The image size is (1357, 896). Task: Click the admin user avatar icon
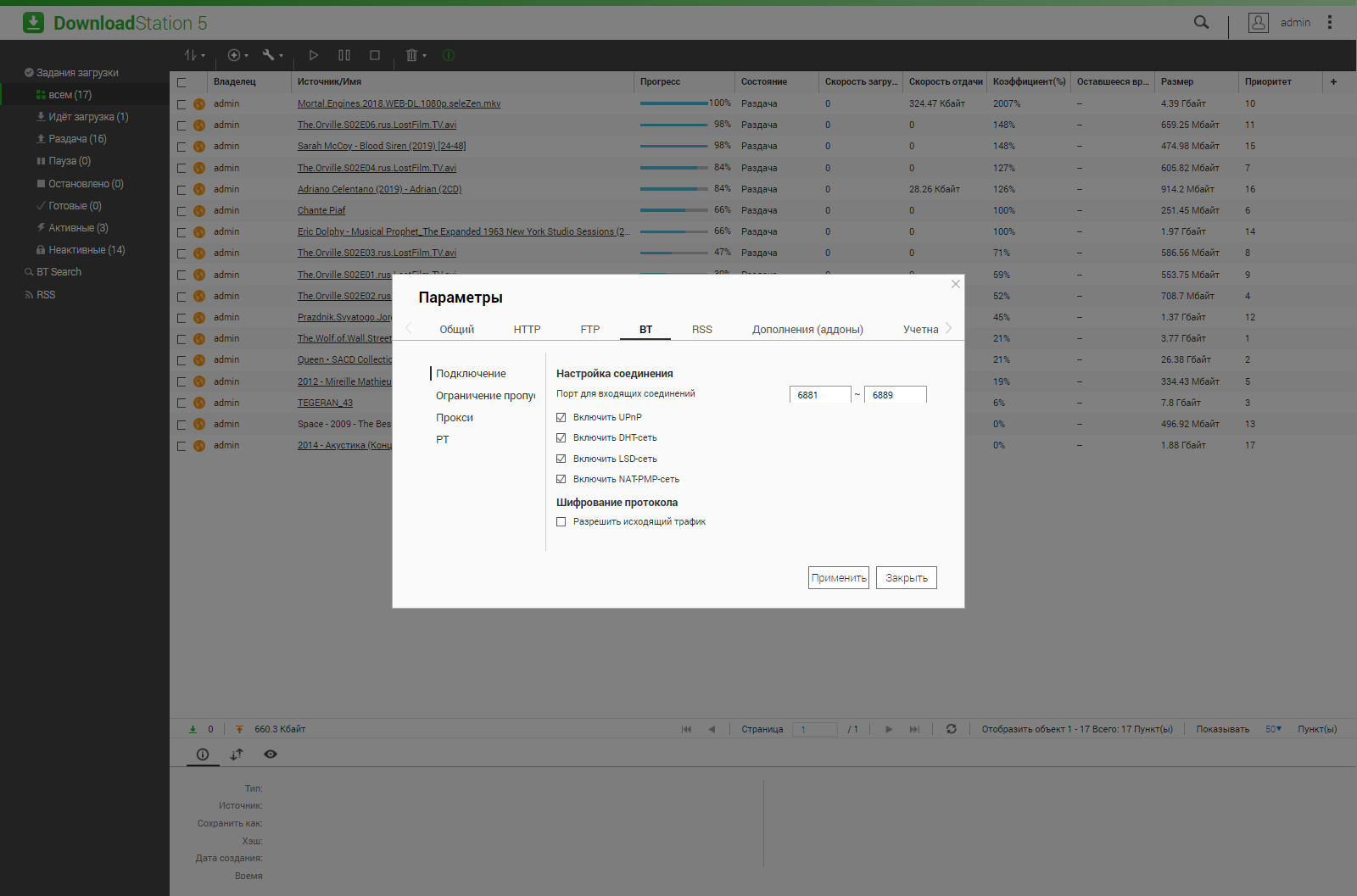(x=1258, y=22)
